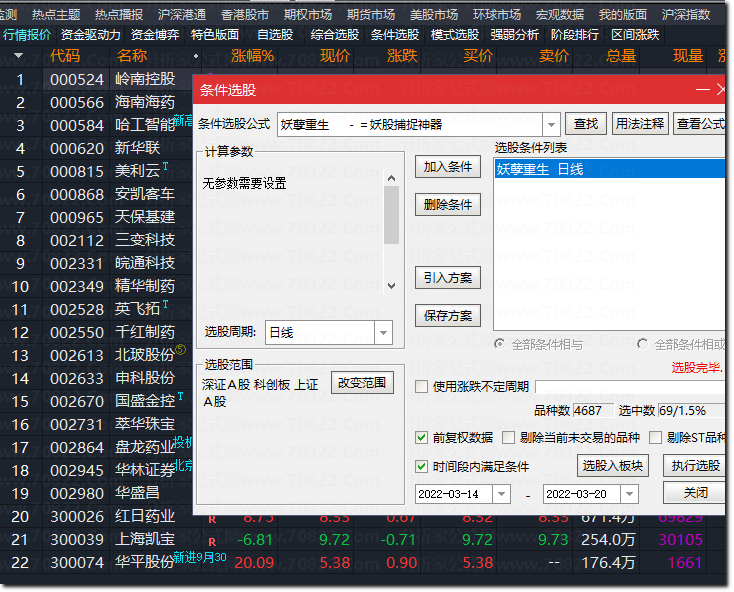Image resolution: width=734 pixels, height=592 pixels.
Task: Click 加入条件 to add the condition
Action: [x=448, y=167]
